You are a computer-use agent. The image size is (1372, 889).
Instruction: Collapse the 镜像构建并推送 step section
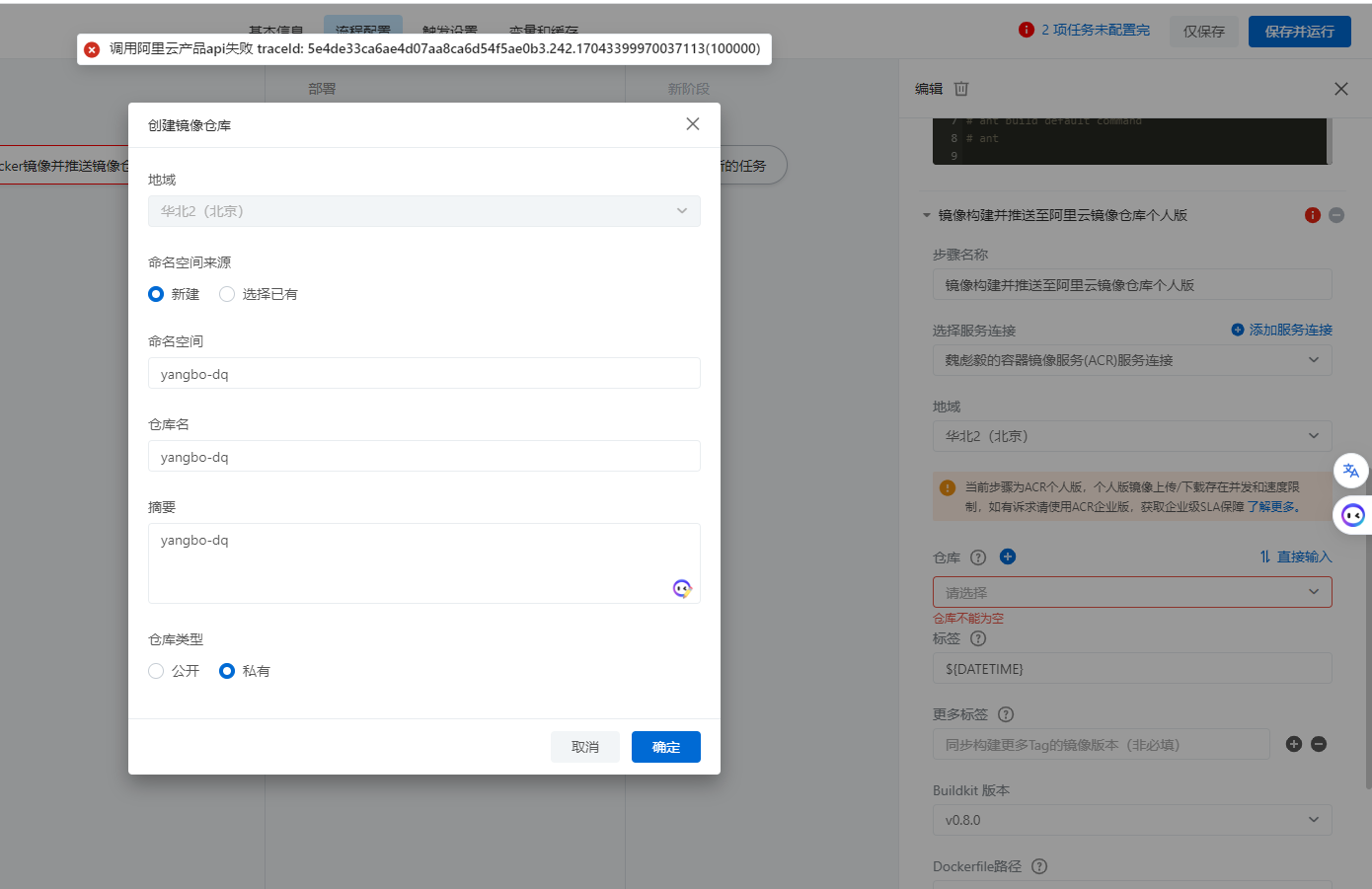(927, 215)
